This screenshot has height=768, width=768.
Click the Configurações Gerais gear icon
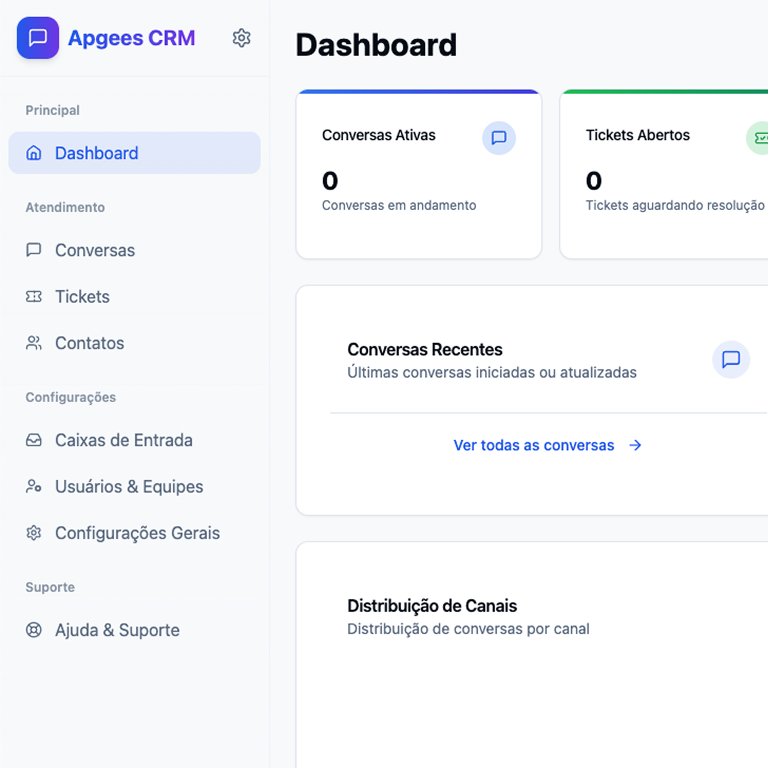pos(33,532)
